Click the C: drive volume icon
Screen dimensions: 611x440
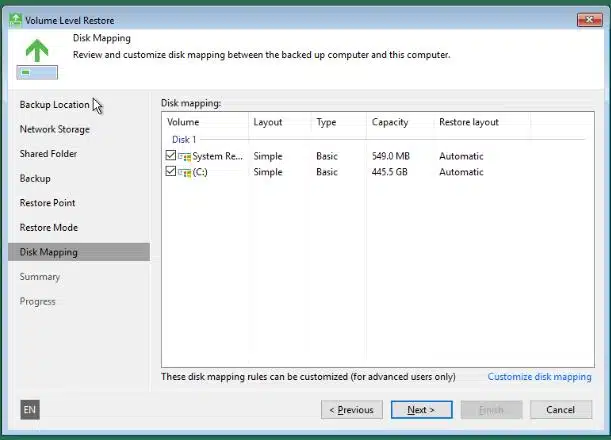point(185,172)
